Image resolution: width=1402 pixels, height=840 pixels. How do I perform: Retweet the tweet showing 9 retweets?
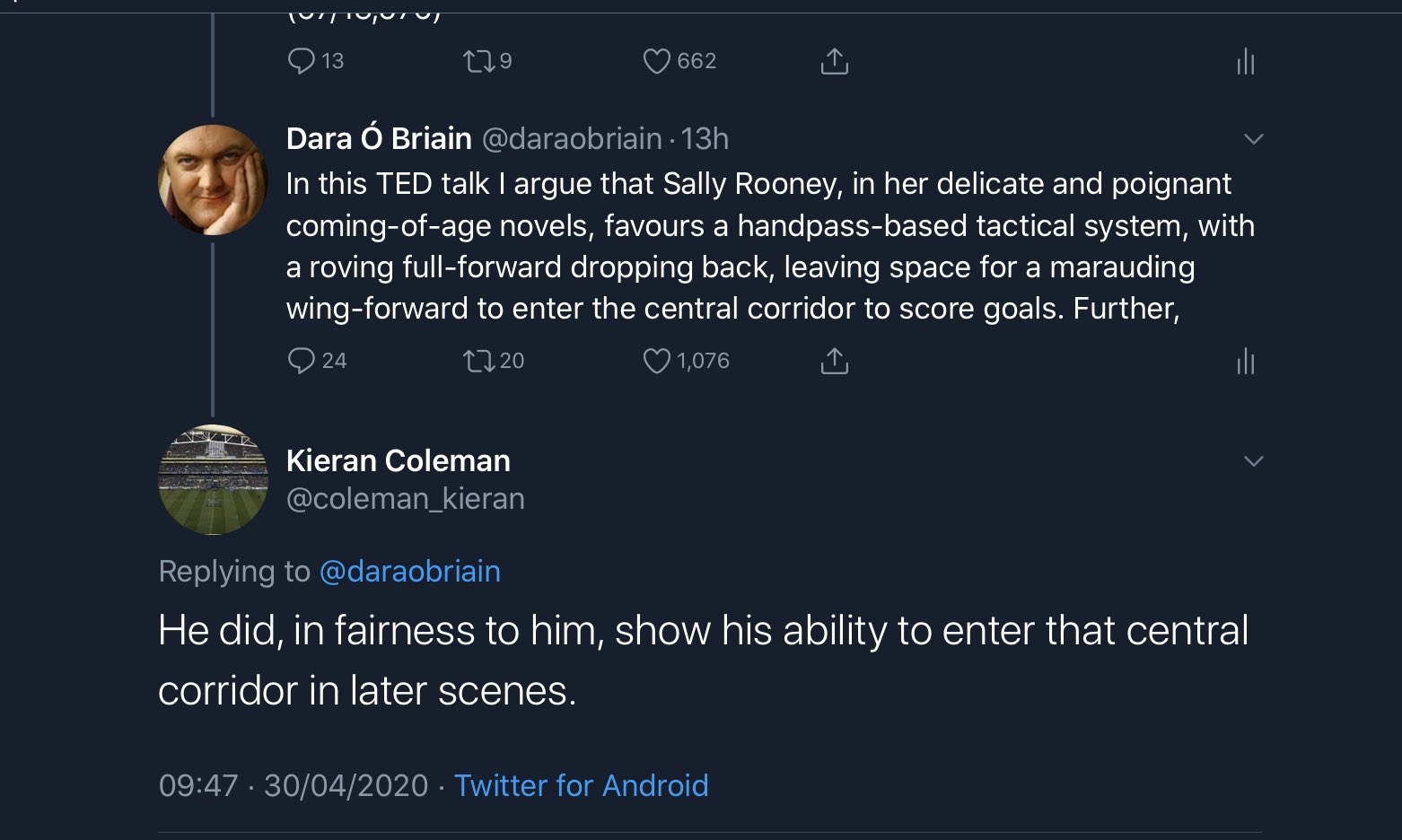[478, 61]
